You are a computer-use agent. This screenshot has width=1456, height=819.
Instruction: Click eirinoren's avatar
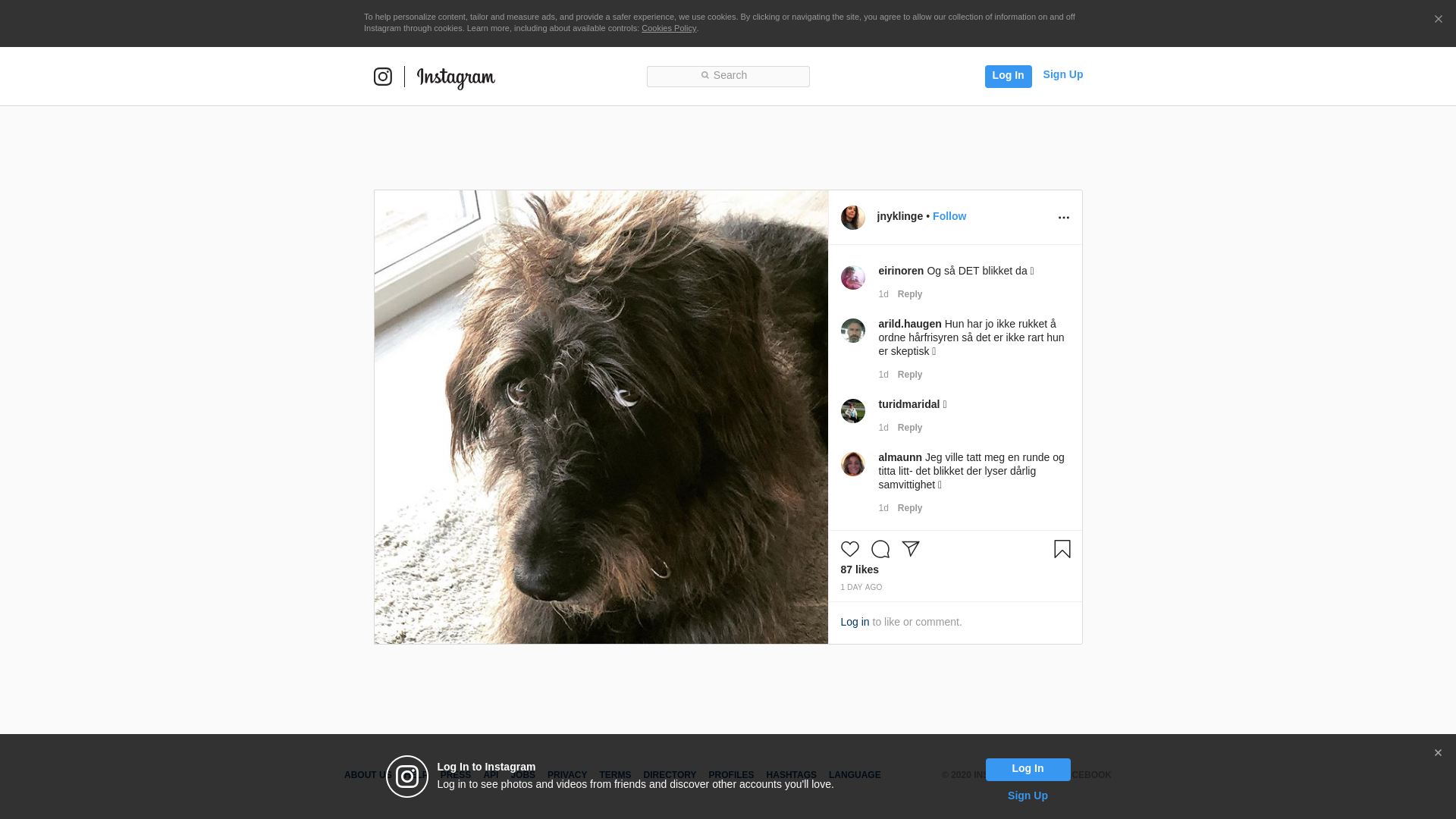click(852, 278)
